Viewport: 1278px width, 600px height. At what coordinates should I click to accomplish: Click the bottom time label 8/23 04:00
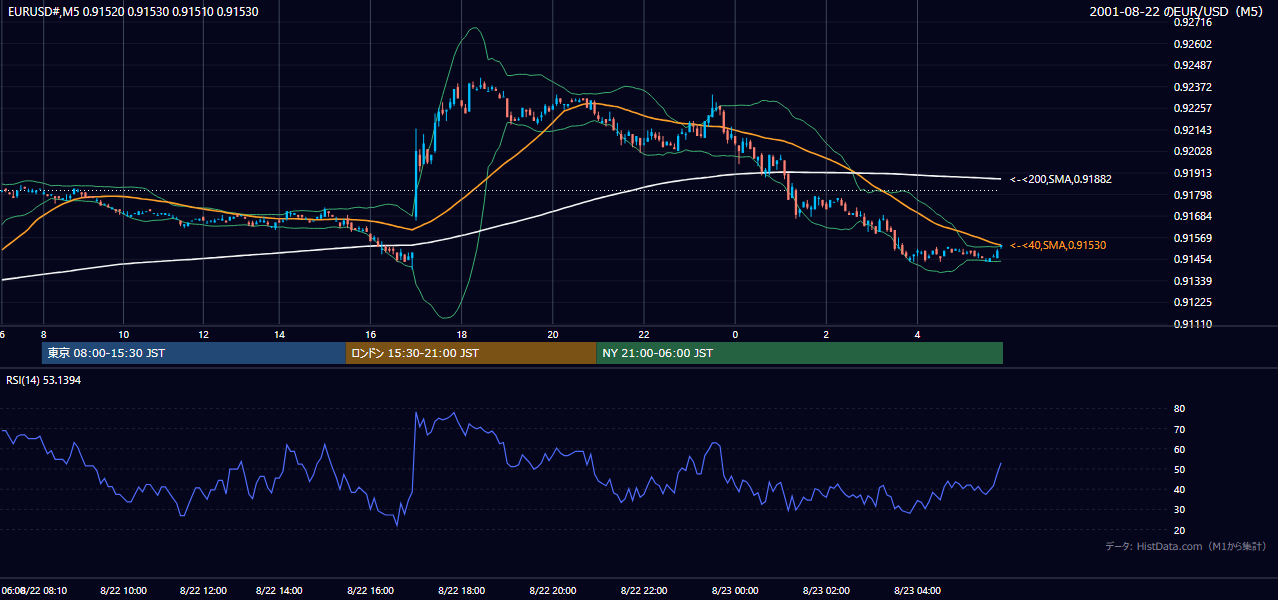[918, 591]
